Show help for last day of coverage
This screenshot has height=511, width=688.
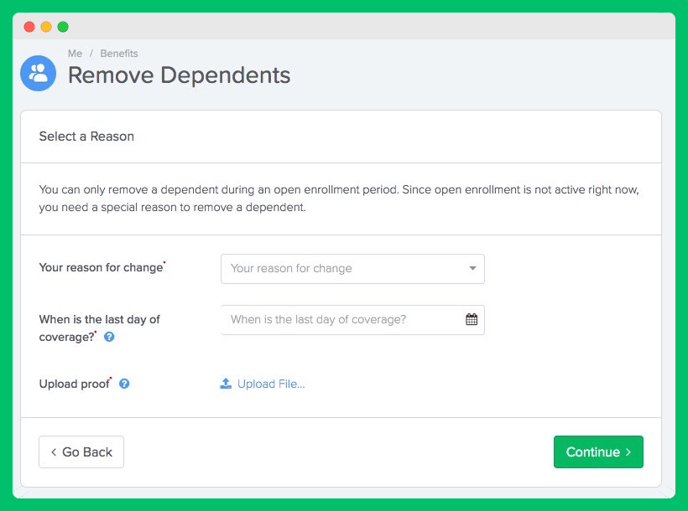click(109, 337)
